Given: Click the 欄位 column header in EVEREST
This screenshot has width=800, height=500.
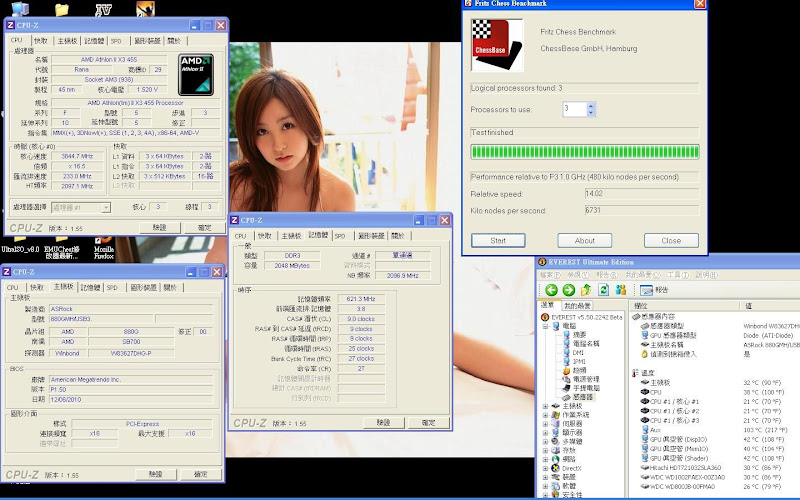Looking at the screenshot, I should (x=685, y=306).
